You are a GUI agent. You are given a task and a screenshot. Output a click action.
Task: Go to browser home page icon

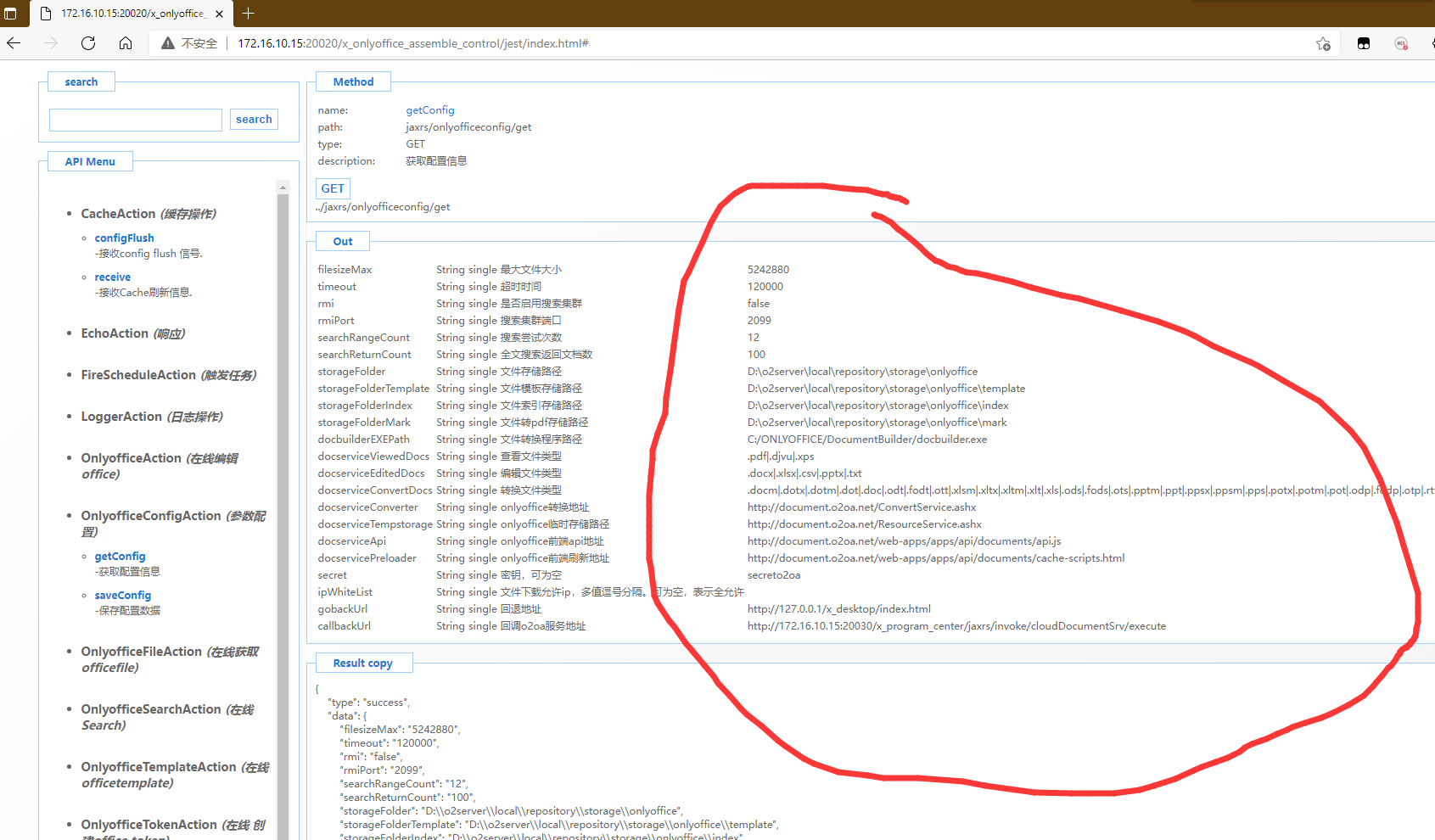pyautogui.click(x=126, y=43)
